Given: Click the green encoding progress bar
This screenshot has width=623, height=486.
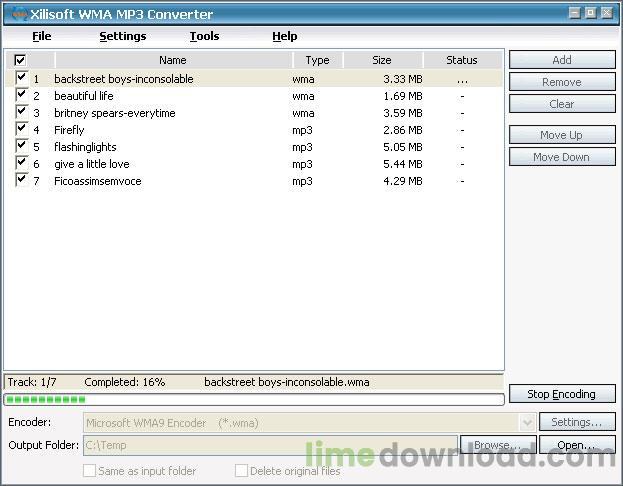Looking at the screenshot, I should tap(254, 399).
